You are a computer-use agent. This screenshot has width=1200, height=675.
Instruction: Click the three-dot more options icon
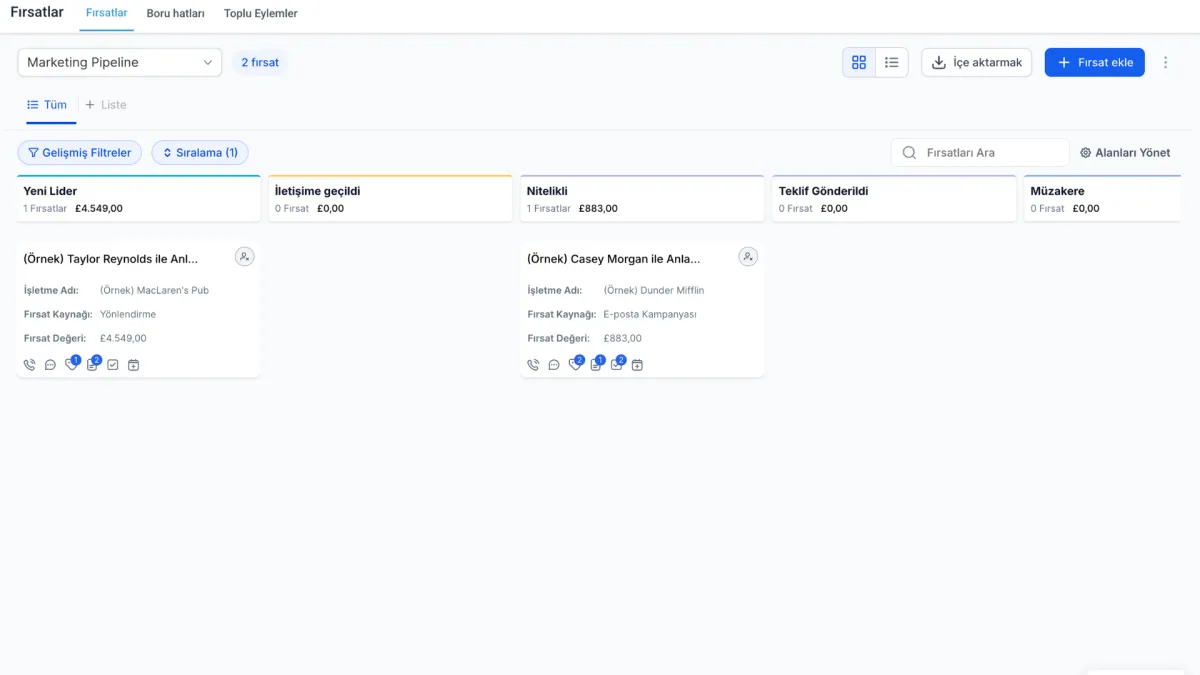pyautogui.click(x=1165, y=62)
